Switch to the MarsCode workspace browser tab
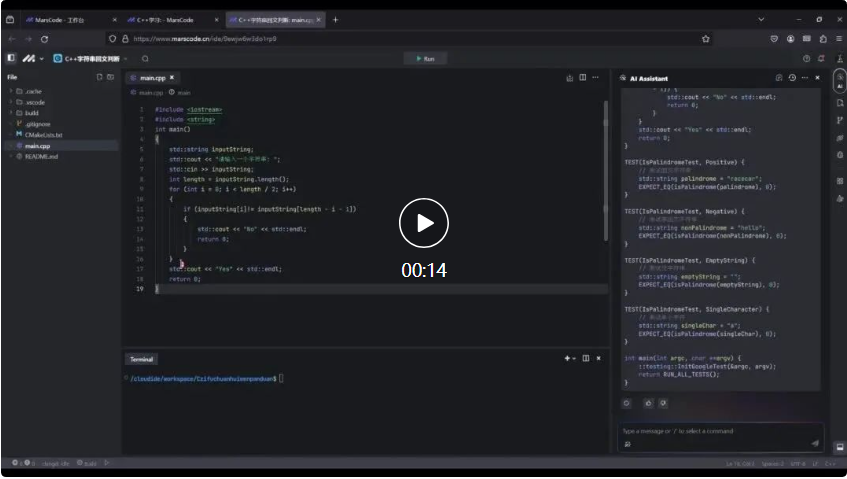Screen dimensions: 847x479 [62, 20]
